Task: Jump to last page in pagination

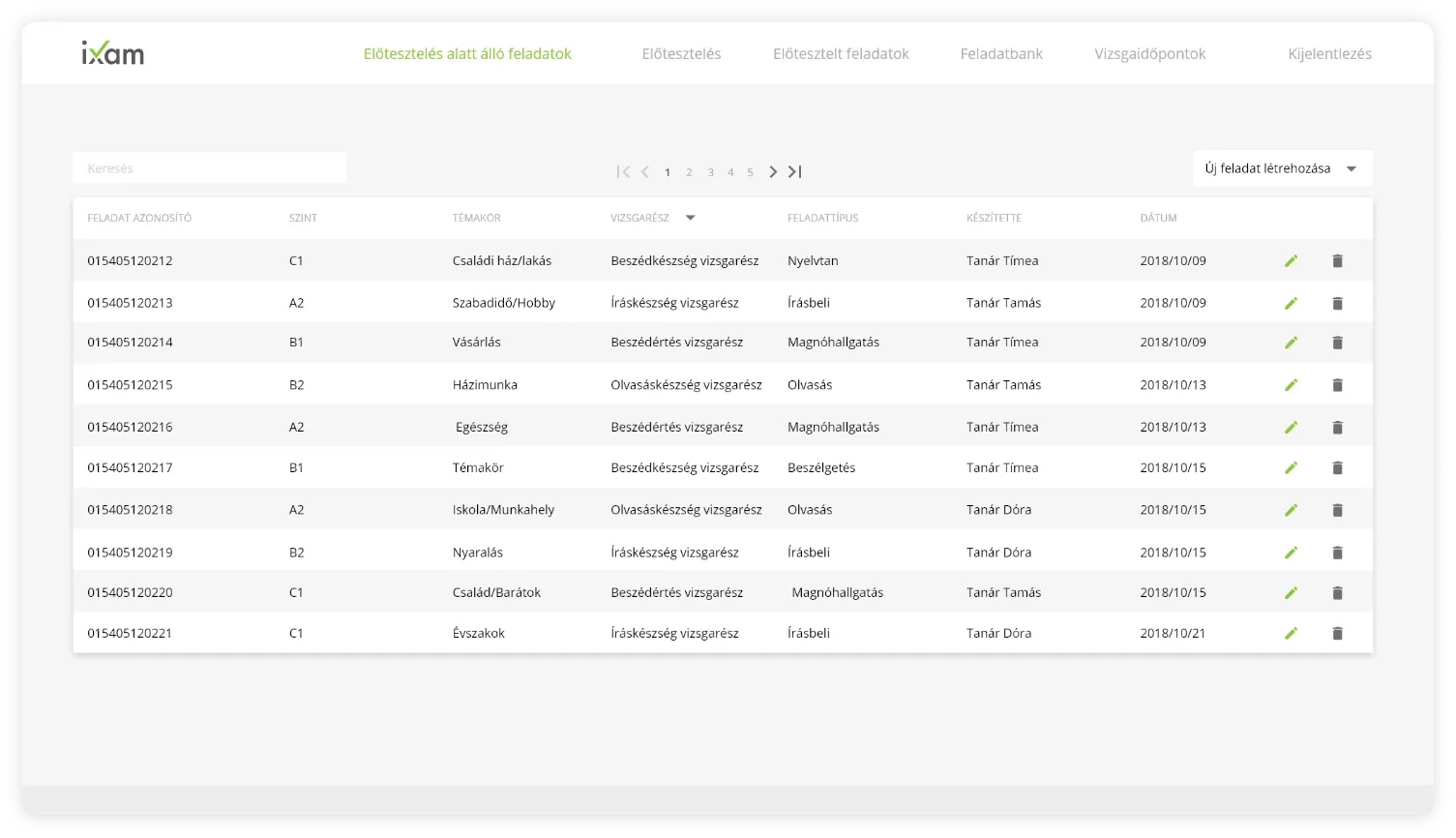Action: coord(794,172)
